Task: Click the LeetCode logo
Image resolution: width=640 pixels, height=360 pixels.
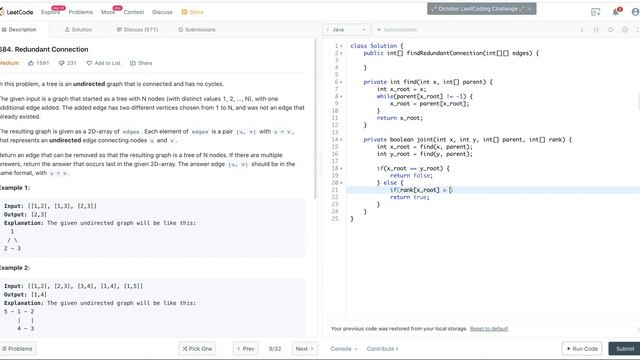Action: [16, 12]
